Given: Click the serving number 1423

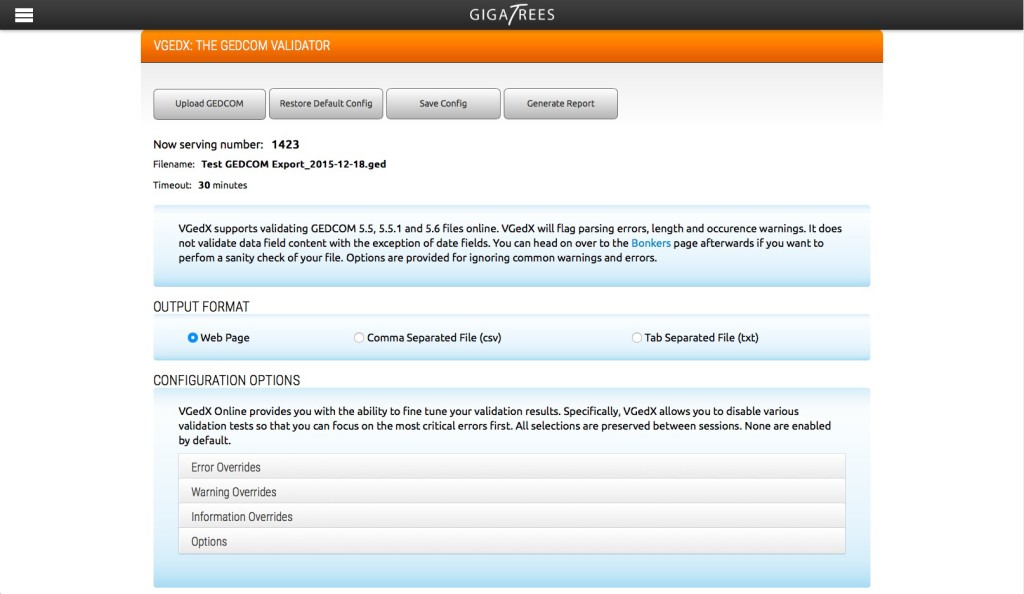Looking at the screenshot, I should tap(285, 144).
